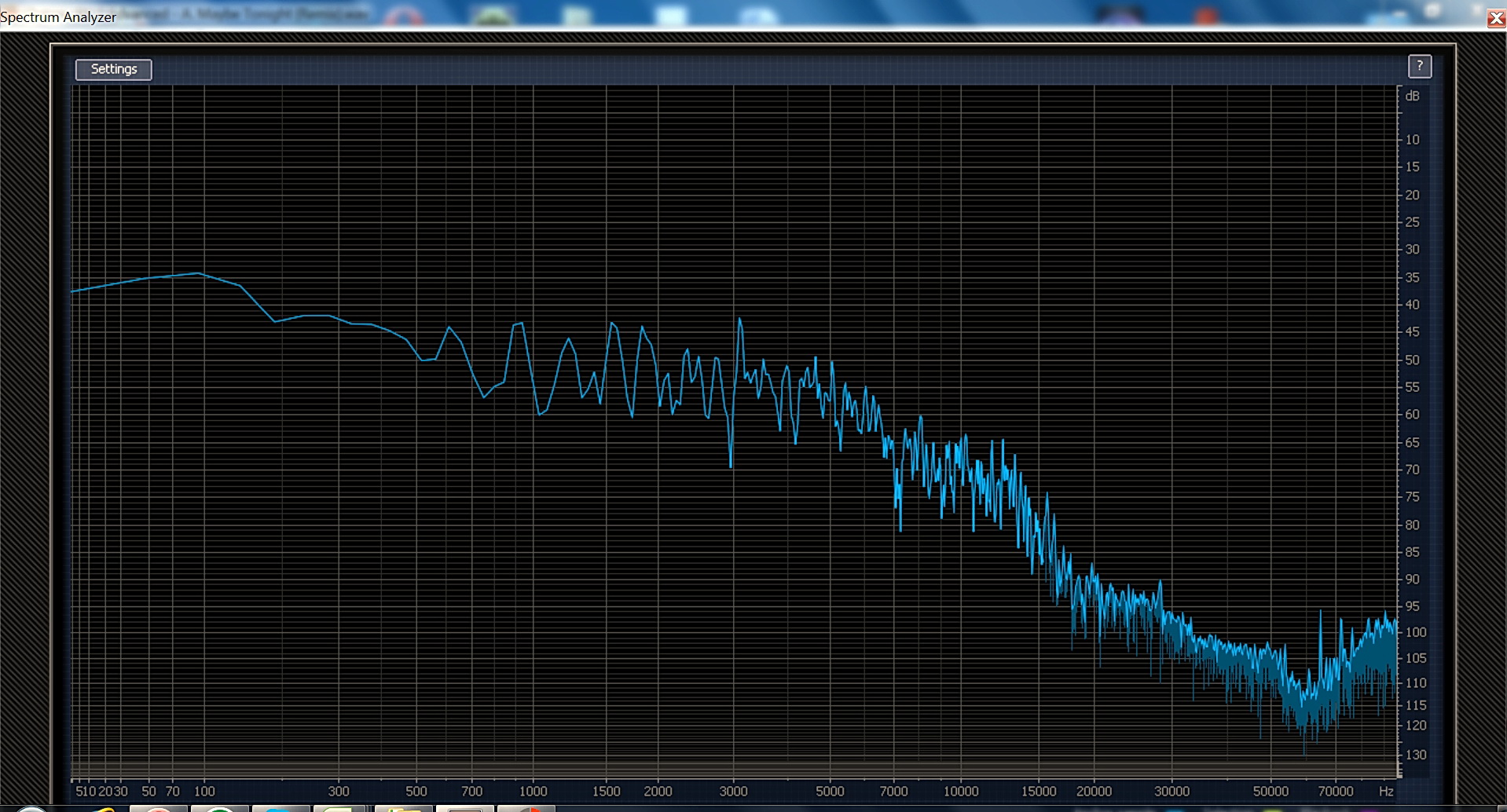Click the 100 Hz frequency axis label
The height and width of the screenshot is (812, 1507).
point(204,792)
